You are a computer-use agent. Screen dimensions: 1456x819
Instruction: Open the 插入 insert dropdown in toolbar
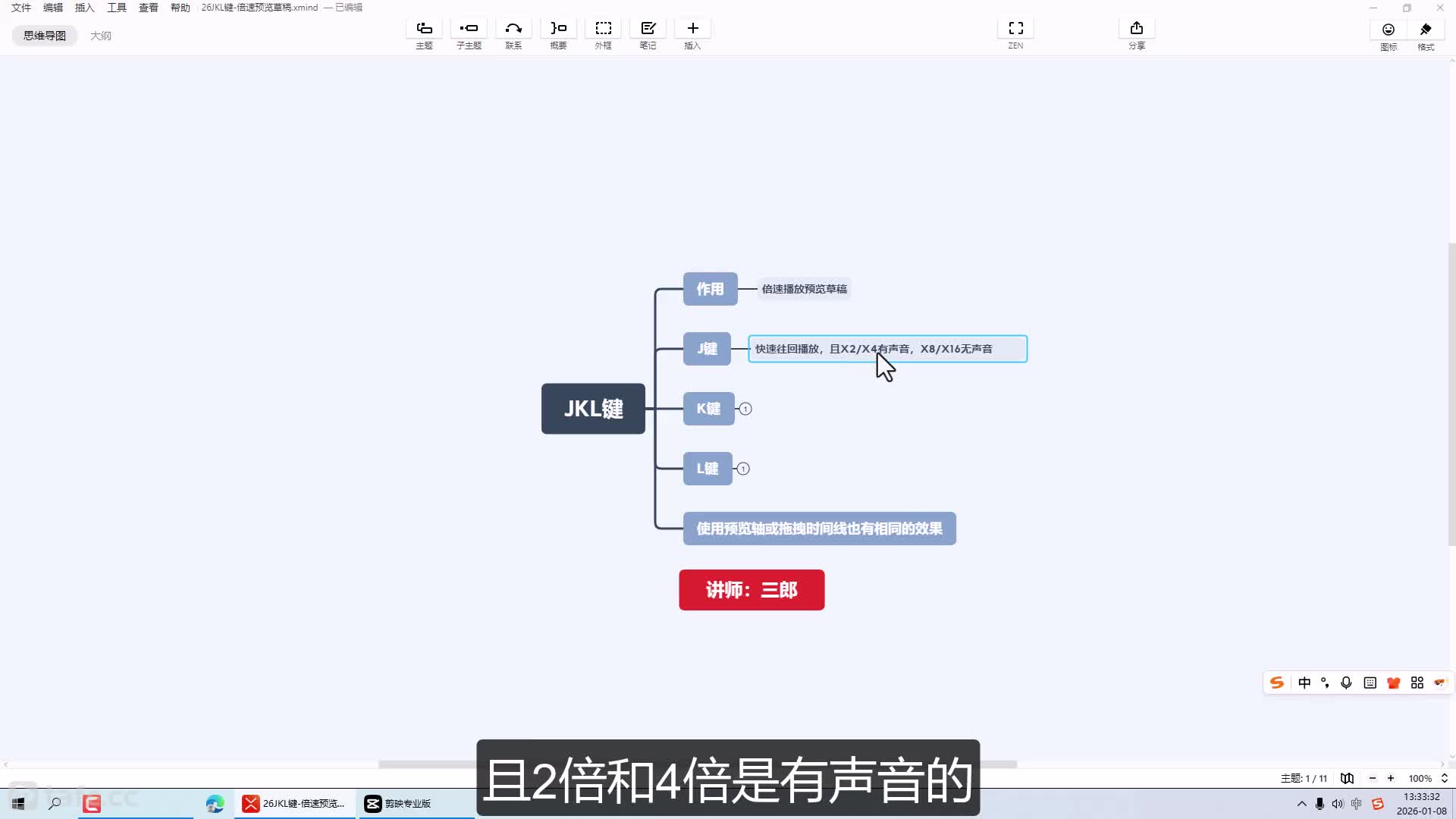point(692,29)
